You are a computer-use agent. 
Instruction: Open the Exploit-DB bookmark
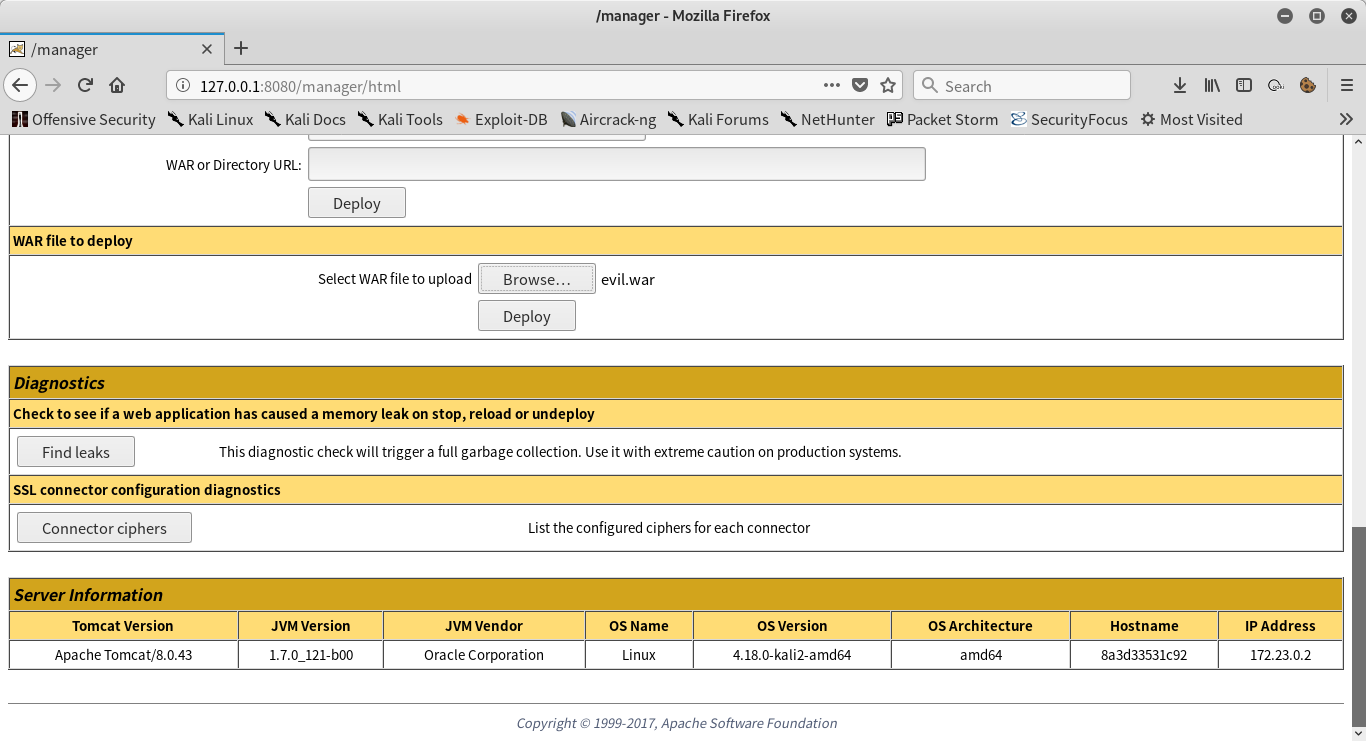(x=501, y=119)
